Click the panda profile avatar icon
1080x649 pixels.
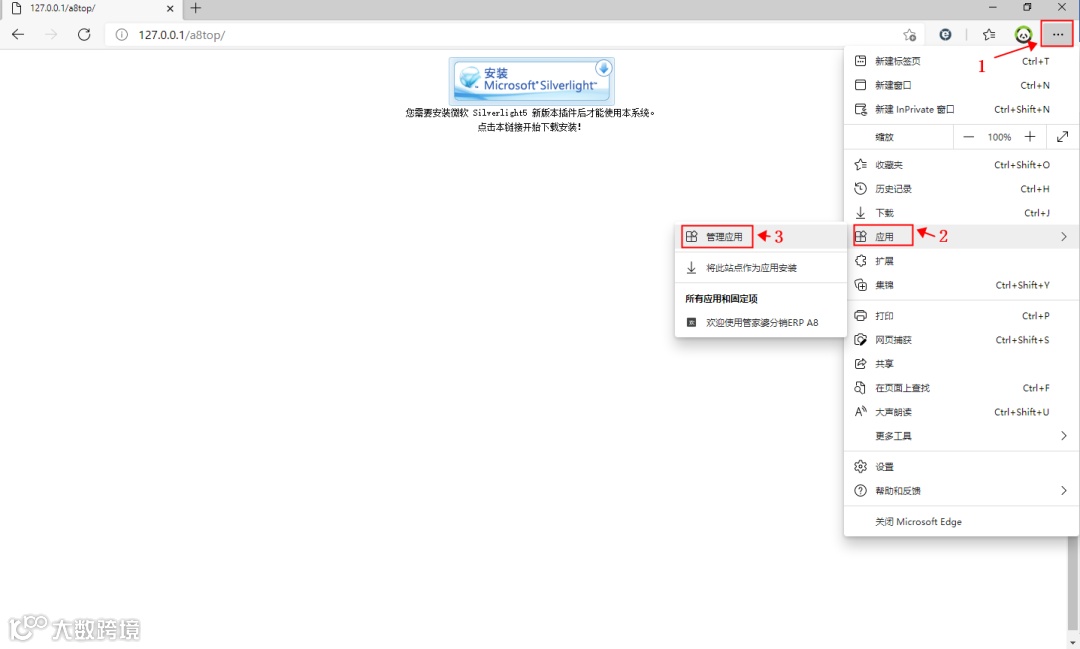tap(1024, 34)
